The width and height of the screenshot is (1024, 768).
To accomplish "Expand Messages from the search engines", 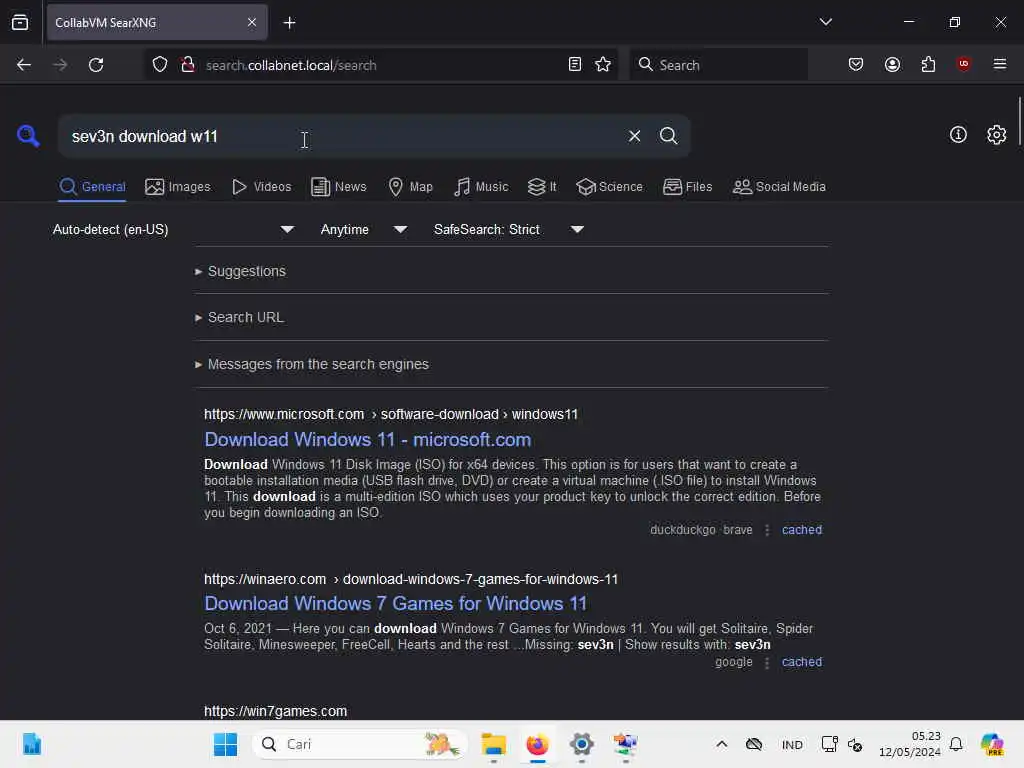I will point(312,364).
